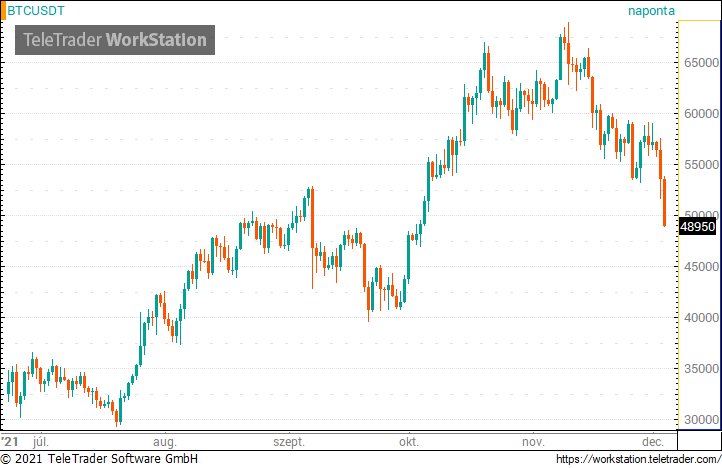The height and width of the screenshot is (468, 722).
Task: Click the 'aug.' month label
Action: [x=164, y=442]
